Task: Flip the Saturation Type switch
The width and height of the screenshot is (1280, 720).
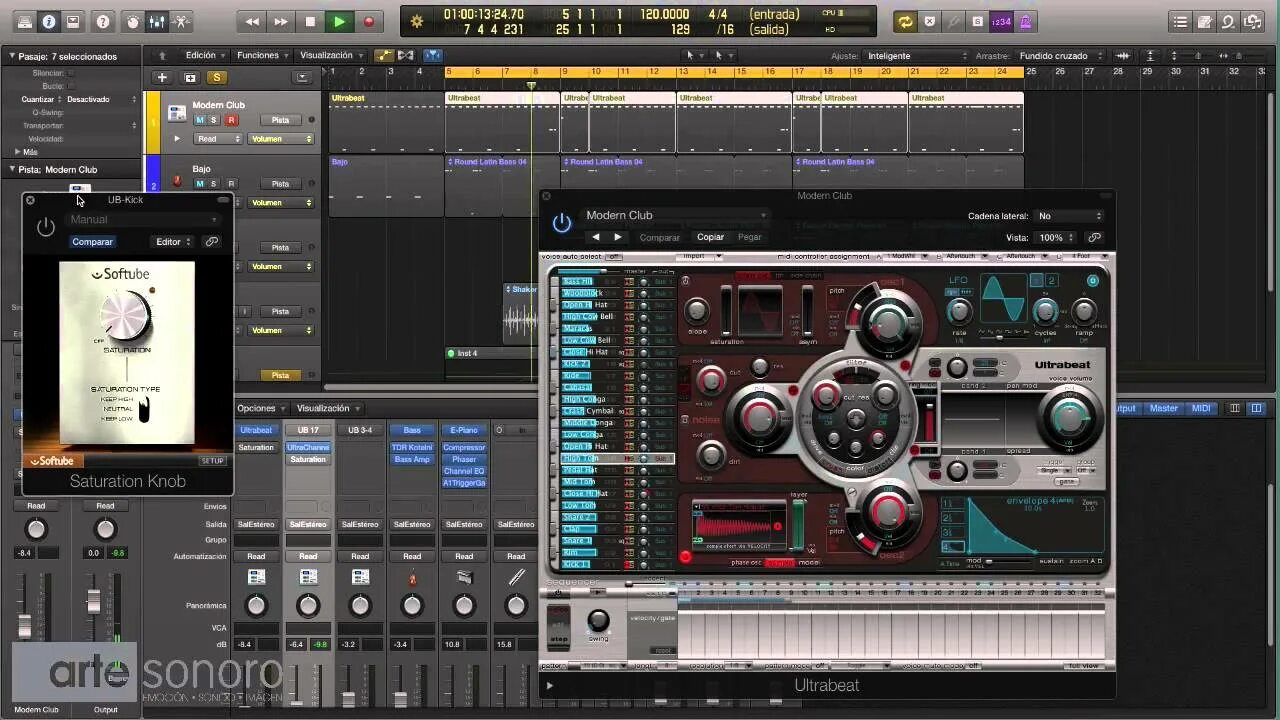Action: [144, 409]
